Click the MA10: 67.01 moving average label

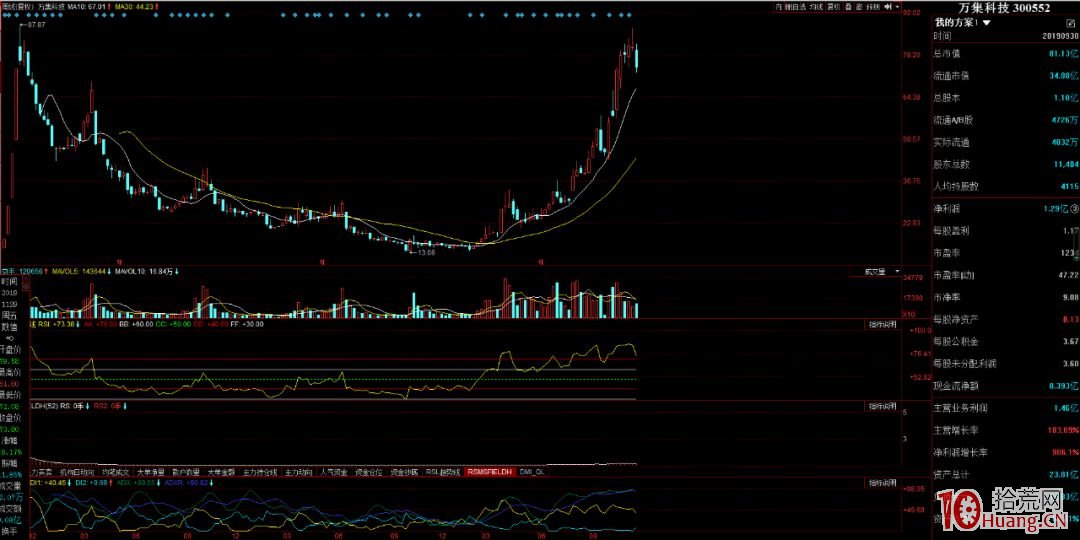[86, 7]
